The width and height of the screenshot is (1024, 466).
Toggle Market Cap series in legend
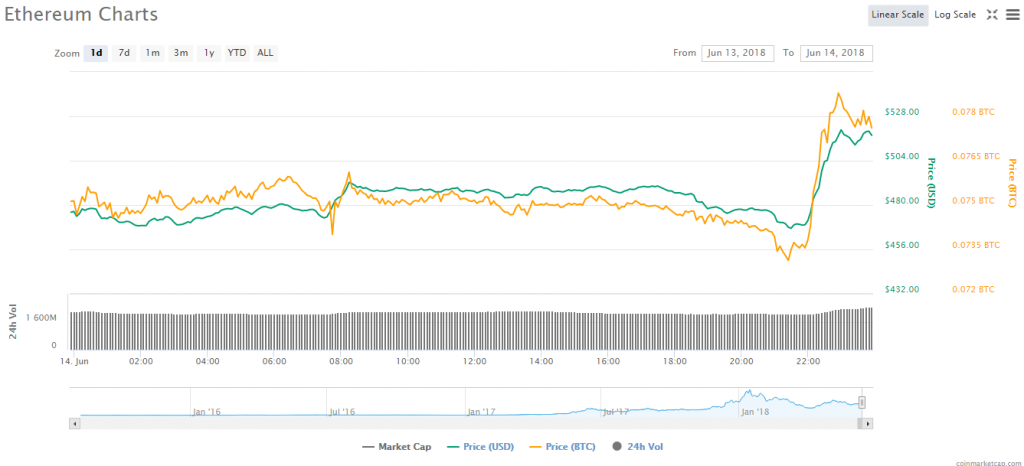396,447
